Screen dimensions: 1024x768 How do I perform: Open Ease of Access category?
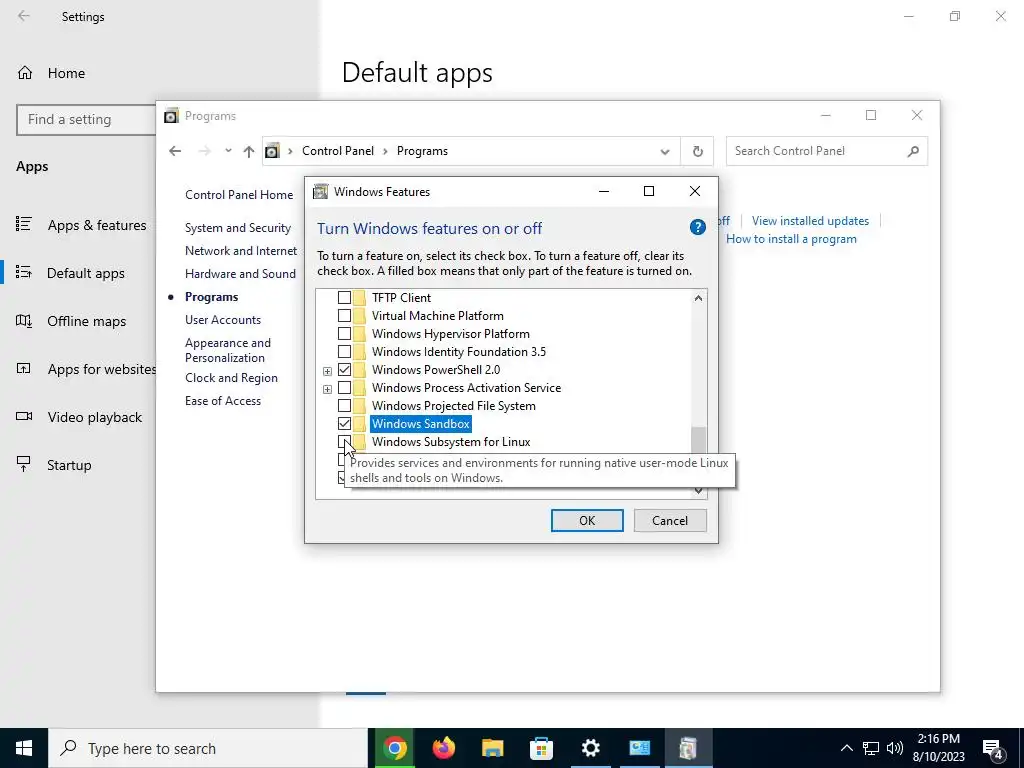(x=223, y=401)
